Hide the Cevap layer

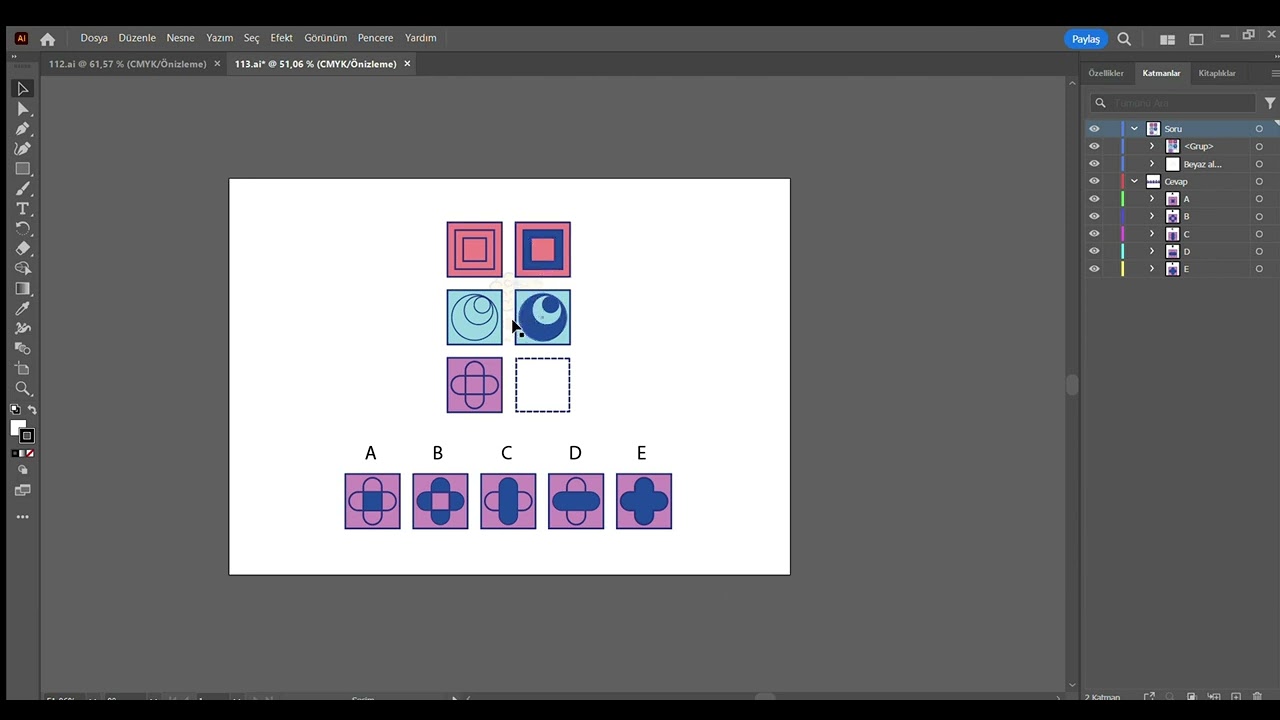coord(1094,182)
